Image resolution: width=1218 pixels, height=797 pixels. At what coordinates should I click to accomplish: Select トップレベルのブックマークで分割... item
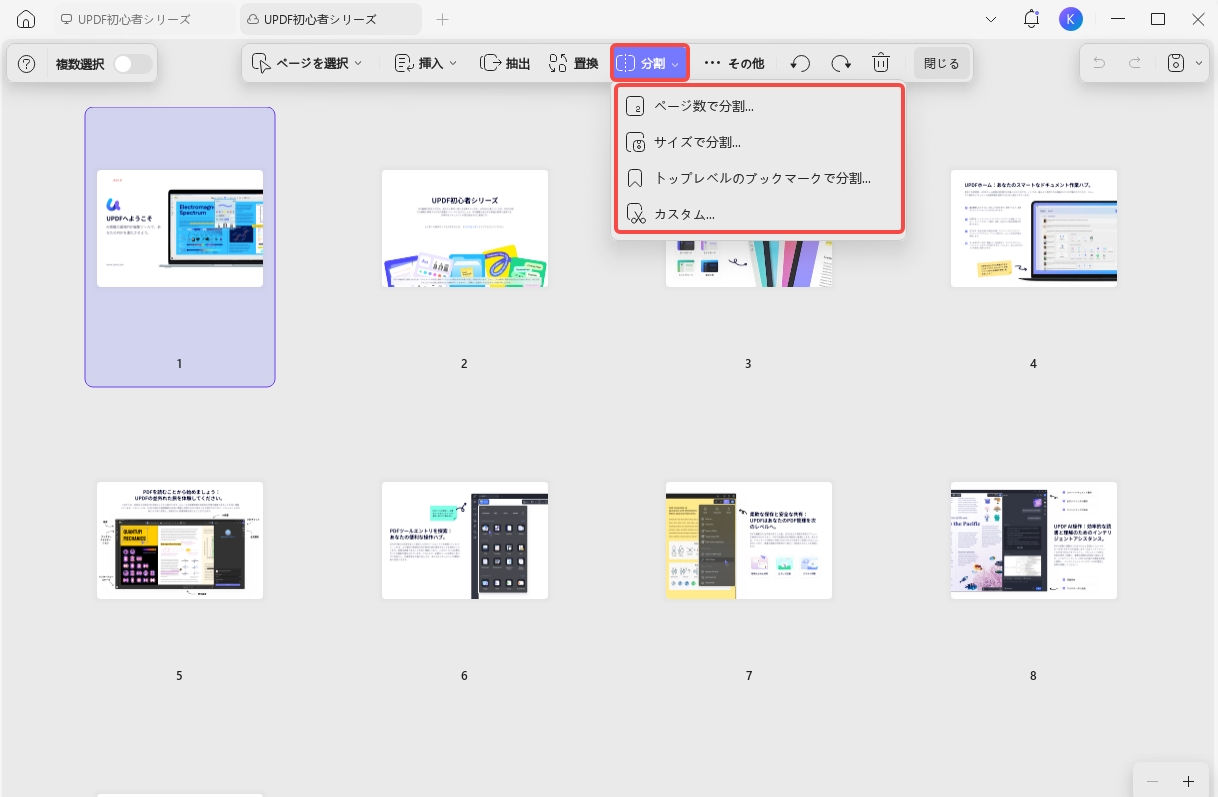click(x=760, y=178)
